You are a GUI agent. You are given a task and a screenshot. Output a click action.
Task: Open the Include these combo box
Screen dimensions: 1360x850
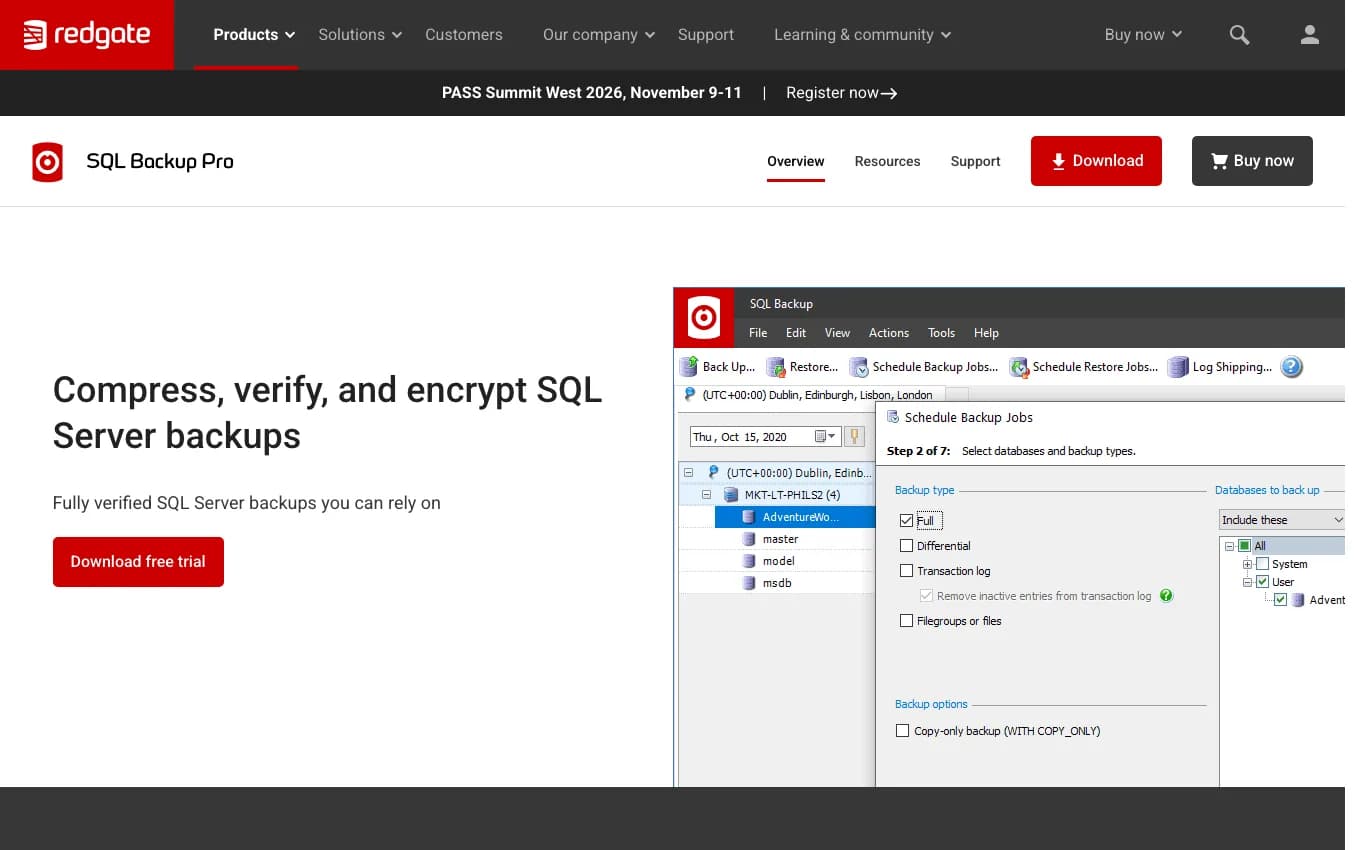(x=1282, y=520)
